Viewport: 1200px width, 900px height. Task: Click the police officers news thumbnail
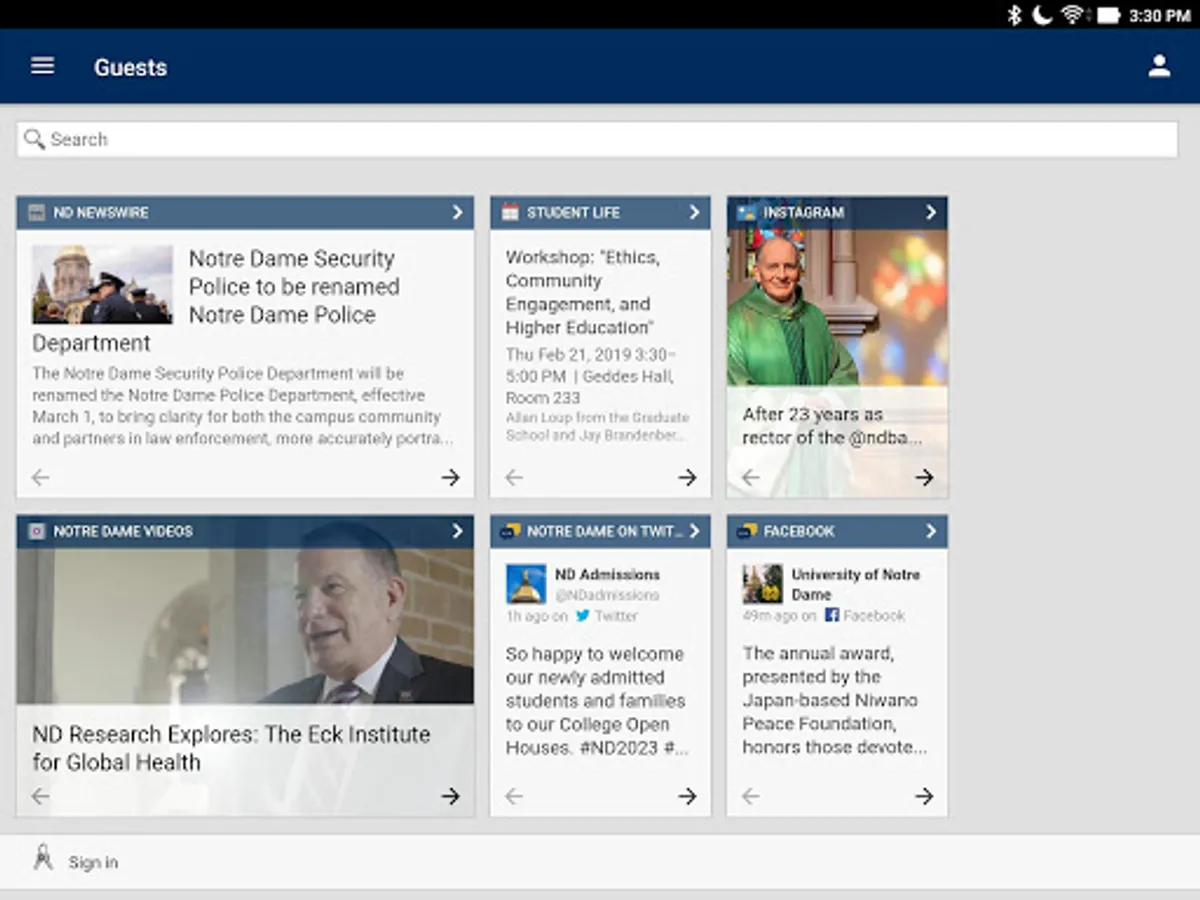102,284
